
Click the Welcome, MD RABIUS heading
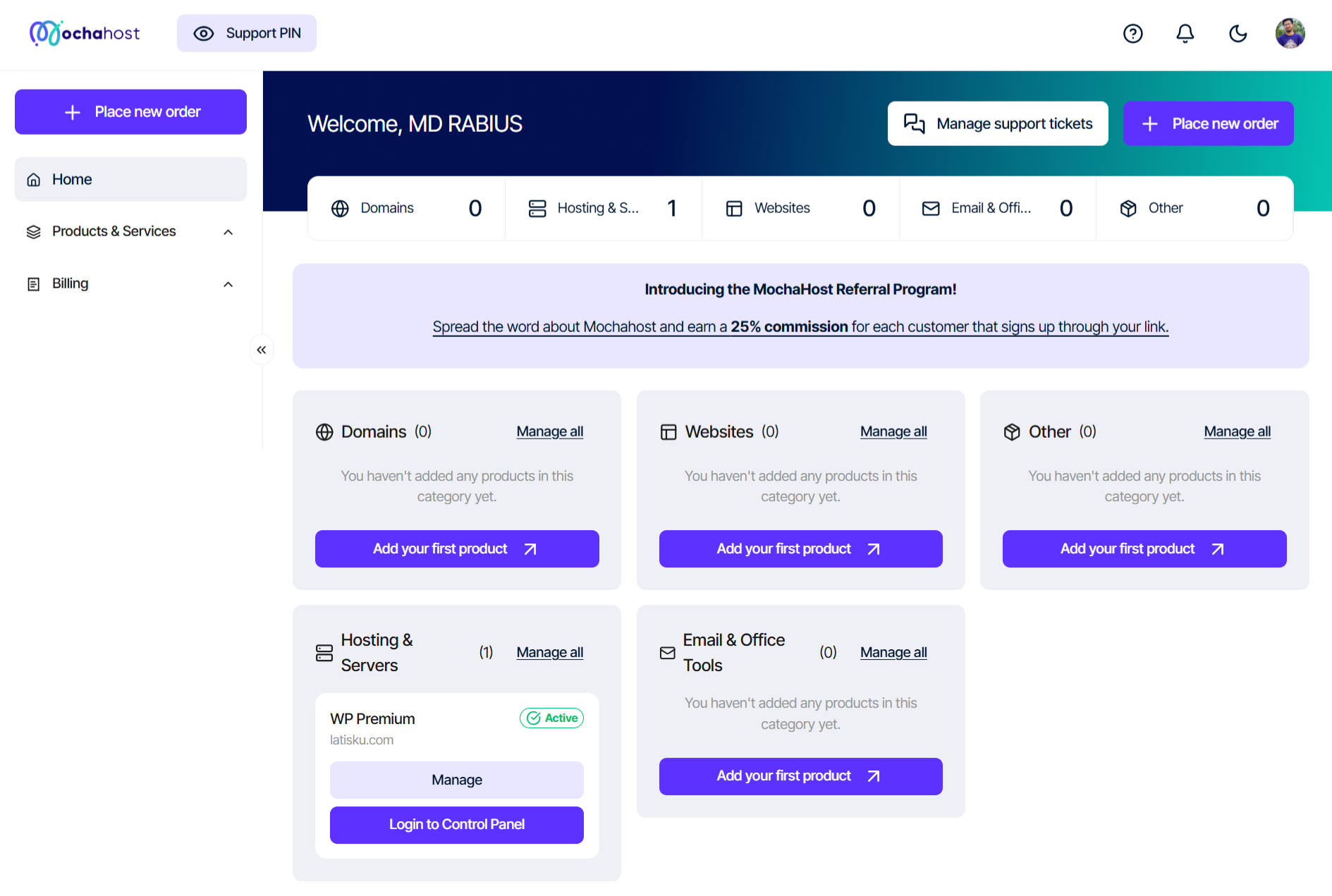[x=415, y=124]
